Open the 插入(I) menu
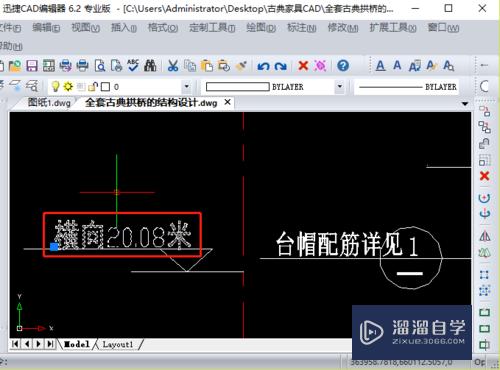Image resolution: width=500 pixels, height=370 pixels. point(124,28)
